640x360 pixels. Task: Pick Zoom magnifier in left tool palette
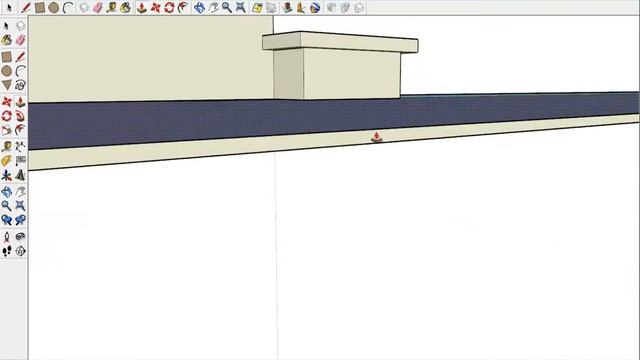(6, 206)
